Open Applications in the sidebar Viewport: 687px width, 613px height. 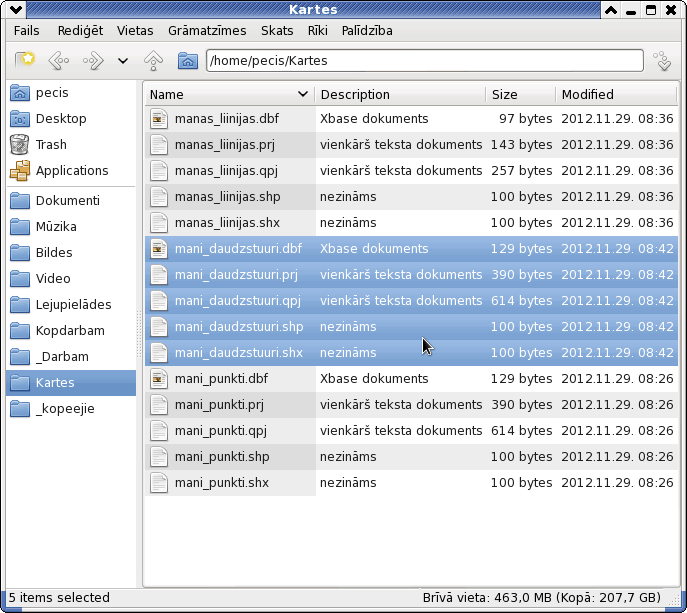[71, 170]
